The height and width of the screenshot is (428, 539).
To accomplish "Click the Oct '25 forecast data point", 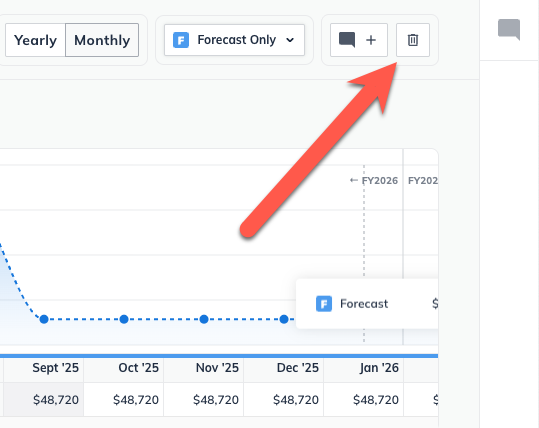I will pyautogui.click(x=124, y=319).
